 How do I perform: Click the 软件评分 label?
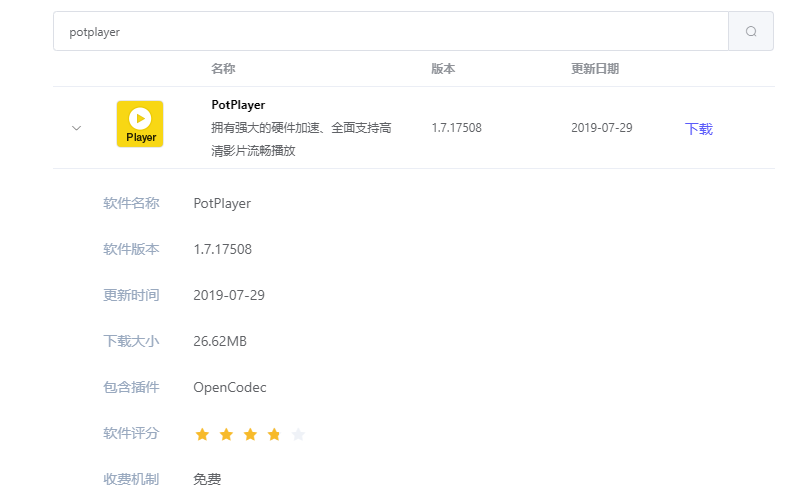131,433
